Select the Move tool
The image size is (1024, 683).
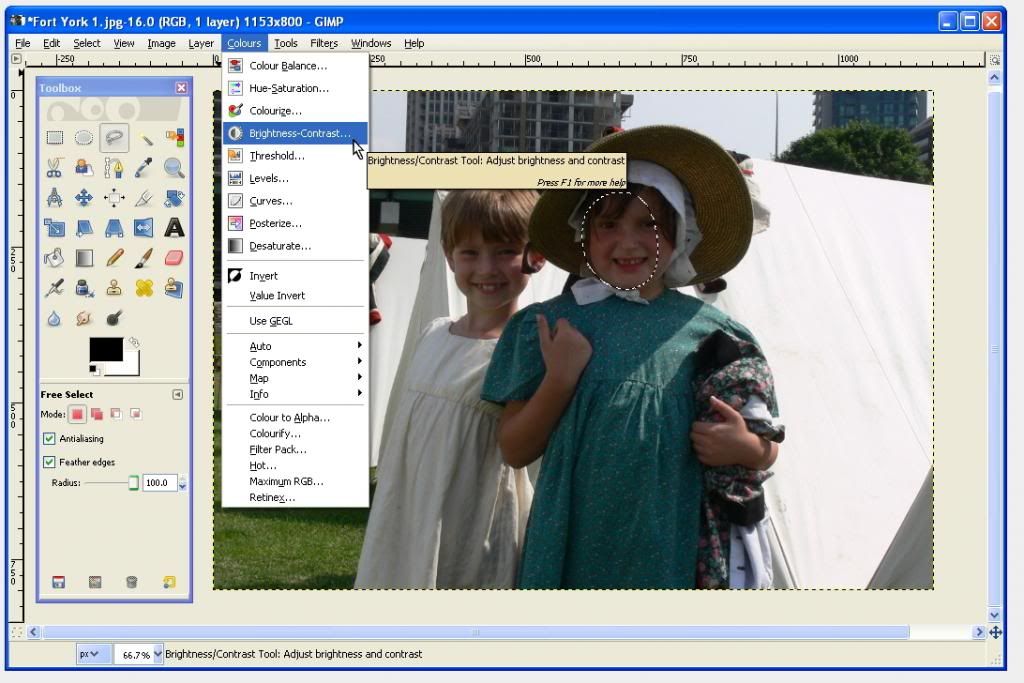[x=84, y=198]
